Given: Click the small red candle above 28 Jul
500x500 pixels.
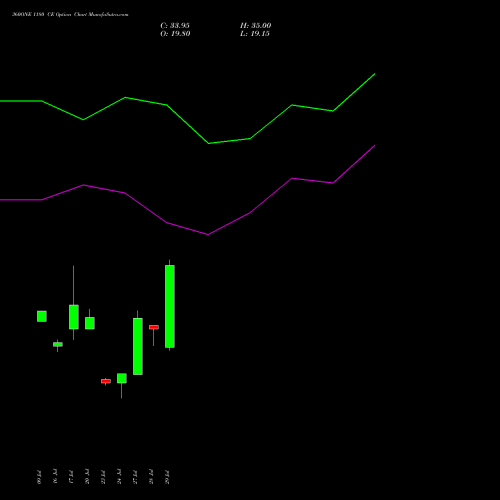Looking at the screenshot, I should click(154, 327).
